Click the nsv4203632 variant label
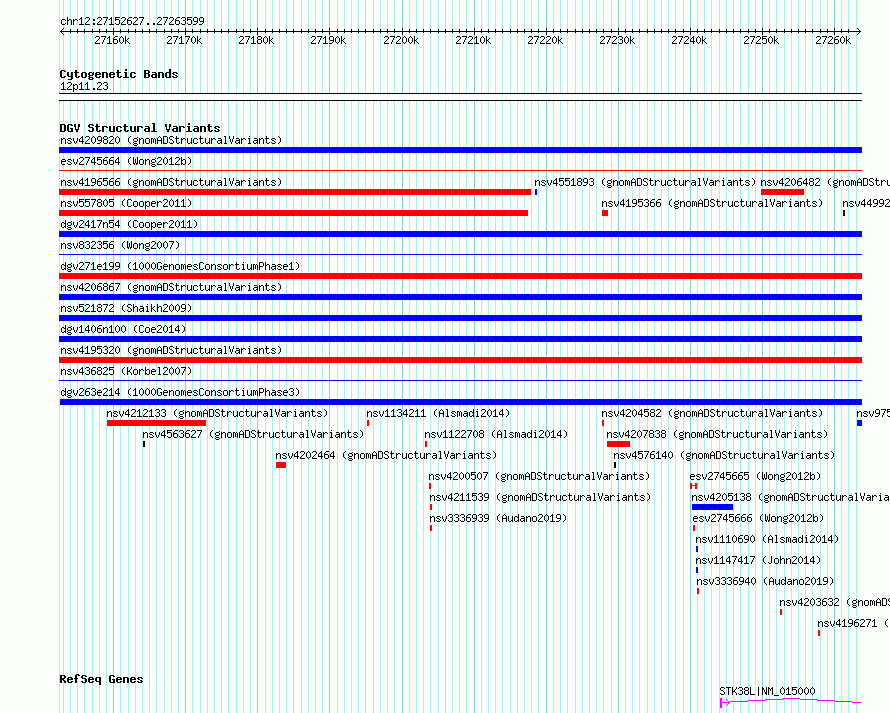The image size is (890, 713). coord(834,602)
